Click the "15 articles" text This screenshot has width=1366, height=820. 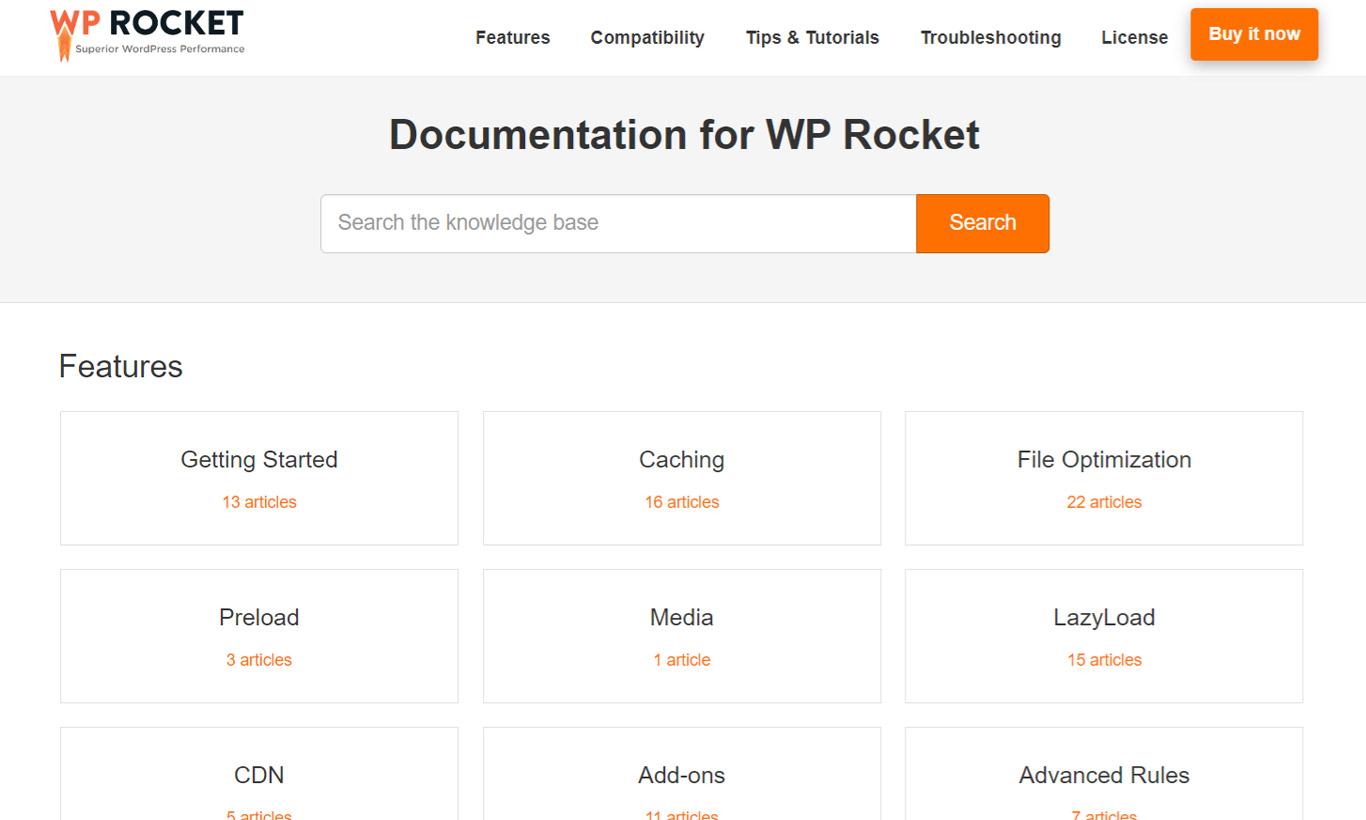(1104, 660)
